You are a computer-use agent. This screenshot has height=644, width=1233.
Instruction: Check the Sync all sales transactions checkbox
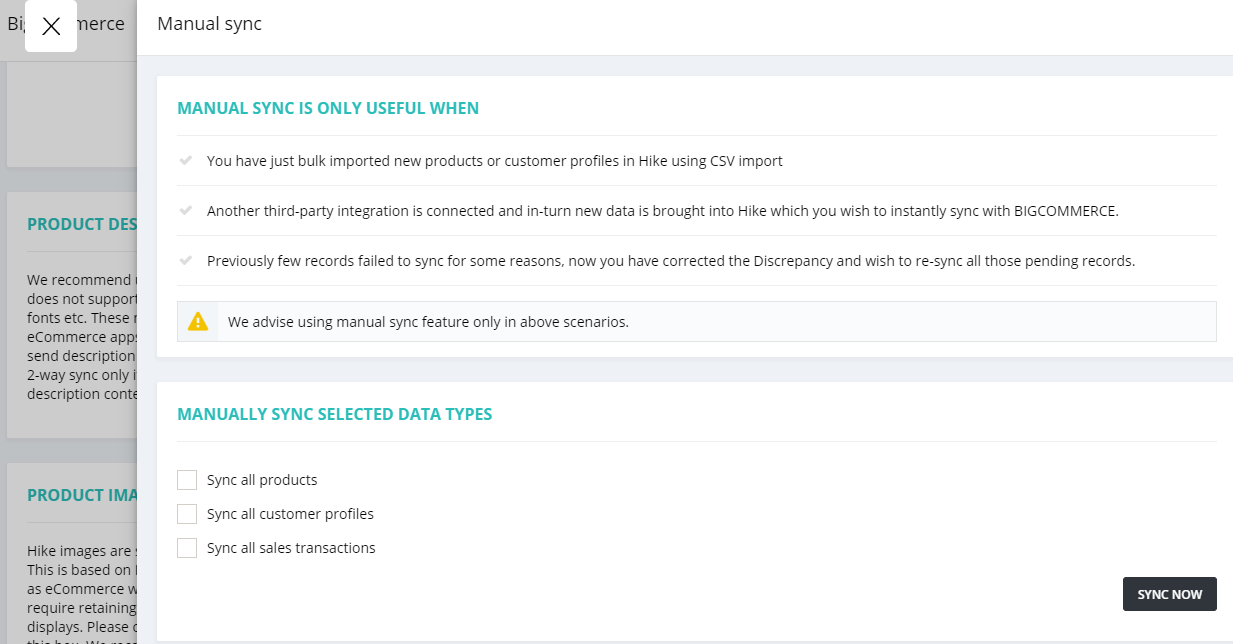tap(187, 548)
